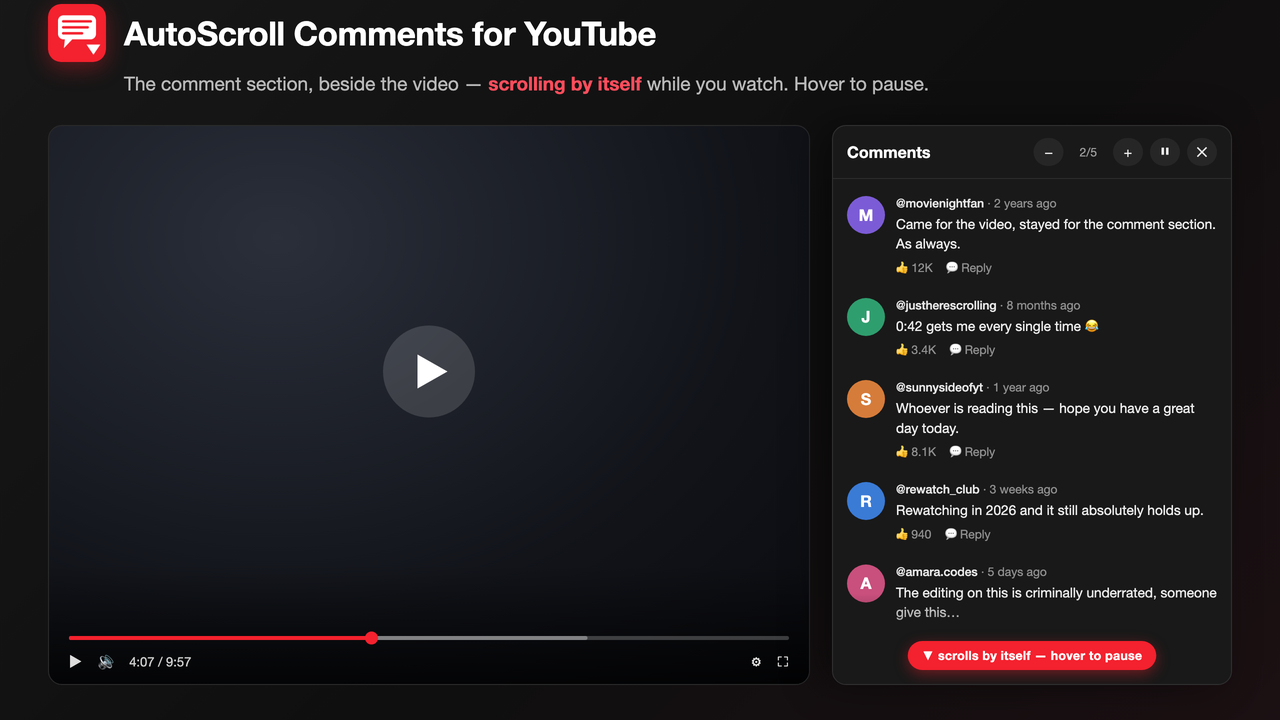The image size is (1280, 720).
Task: Click the 4:07 / 9:57 time display
Action: point(160,662)
